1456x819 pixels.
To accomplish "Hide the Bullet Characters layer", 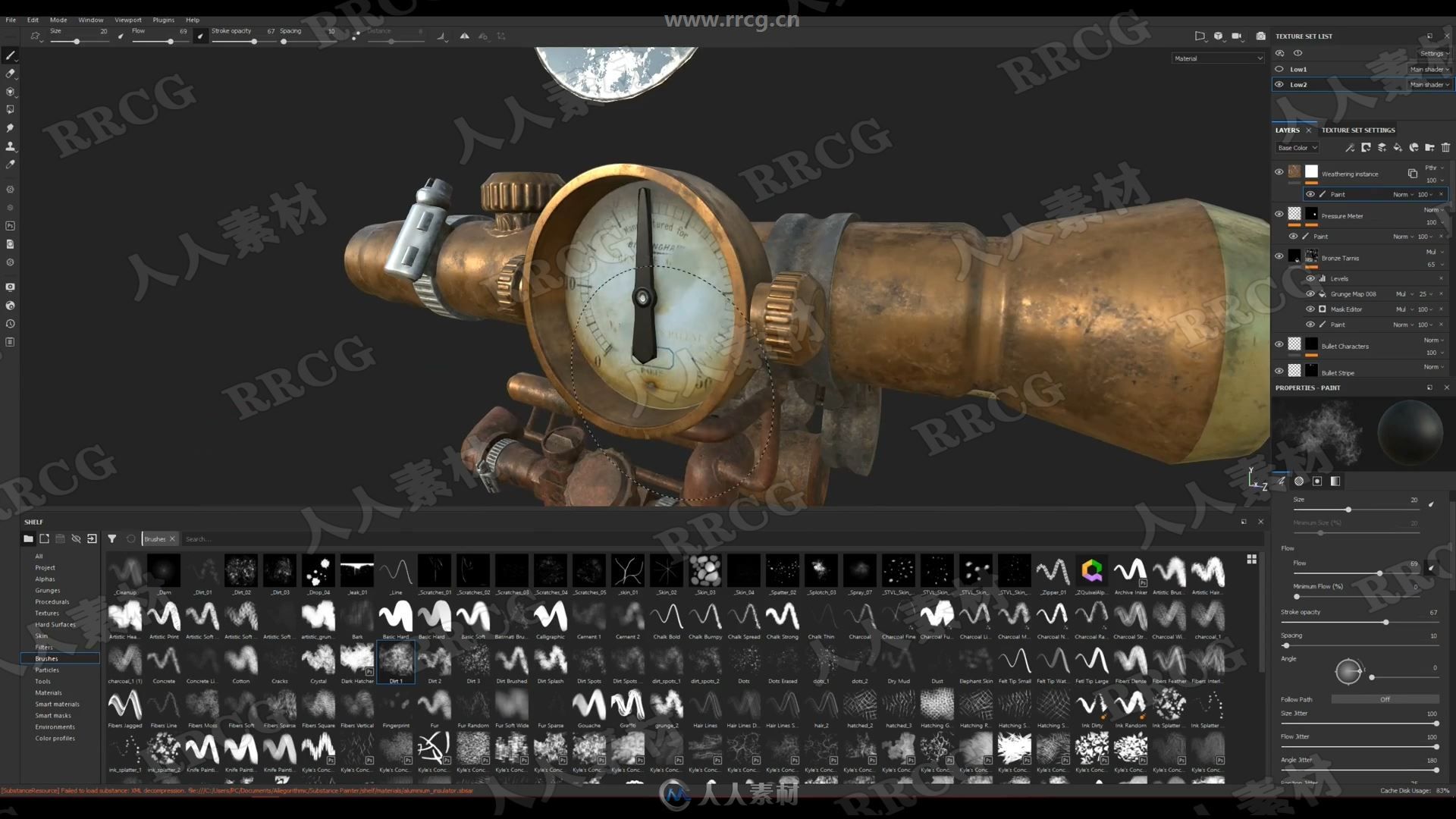I will tap(1279, 344).
